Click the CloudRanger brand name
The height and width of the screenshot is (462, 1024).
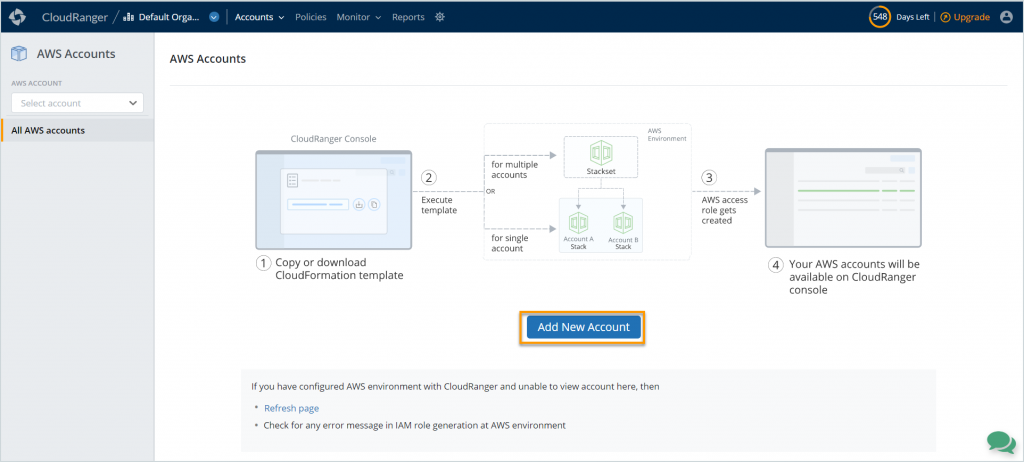coord(74,17)
